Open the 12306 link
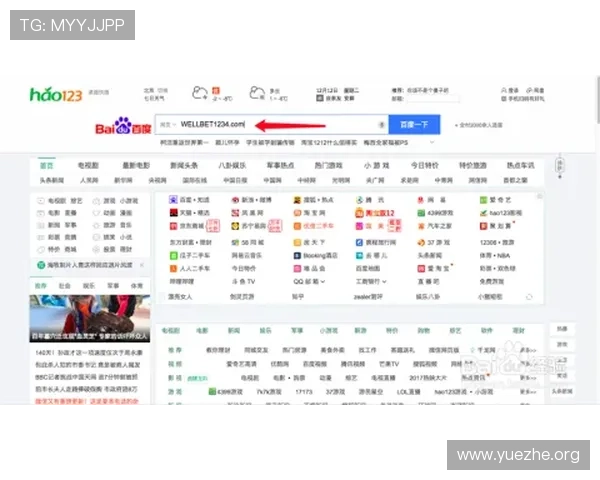600x480 pixels. (488, 242)
